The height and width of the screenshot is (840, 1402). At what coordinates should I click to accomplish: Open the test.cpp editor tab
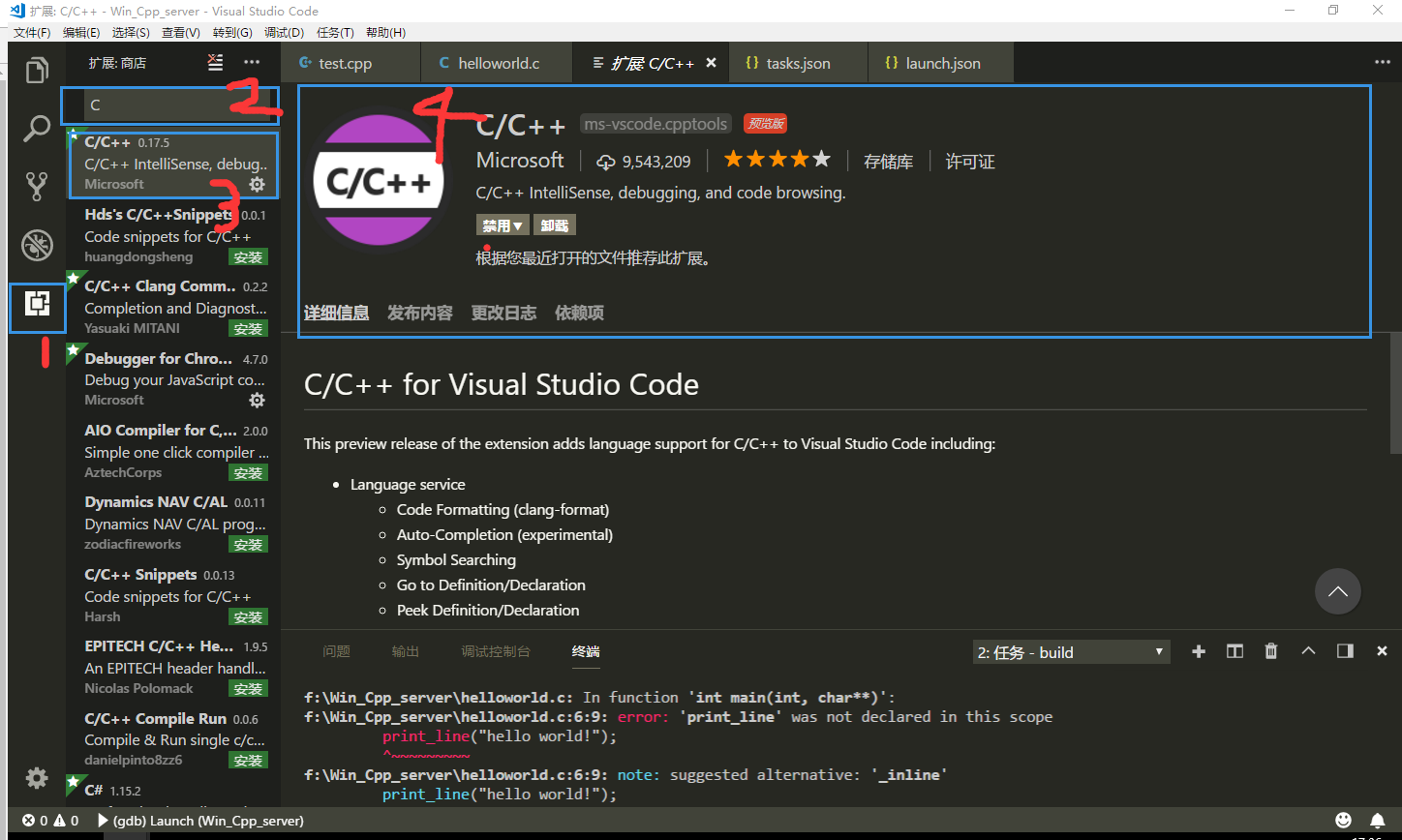tap(350, 63)
